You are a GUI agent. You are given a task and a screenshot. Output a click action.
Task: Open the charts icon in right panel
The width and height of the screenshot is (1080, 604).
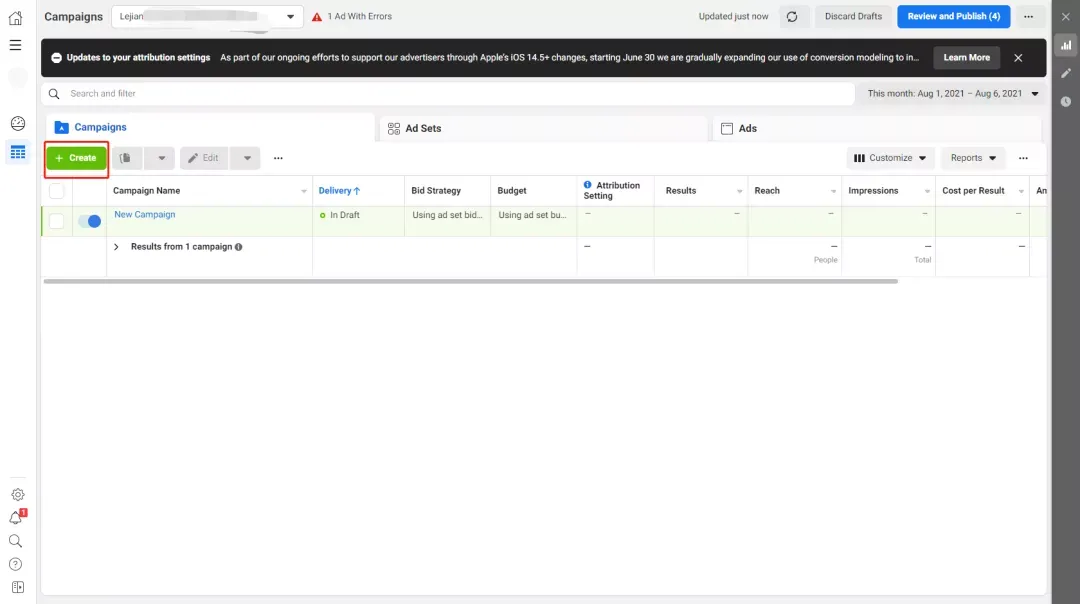point(1066,45)
